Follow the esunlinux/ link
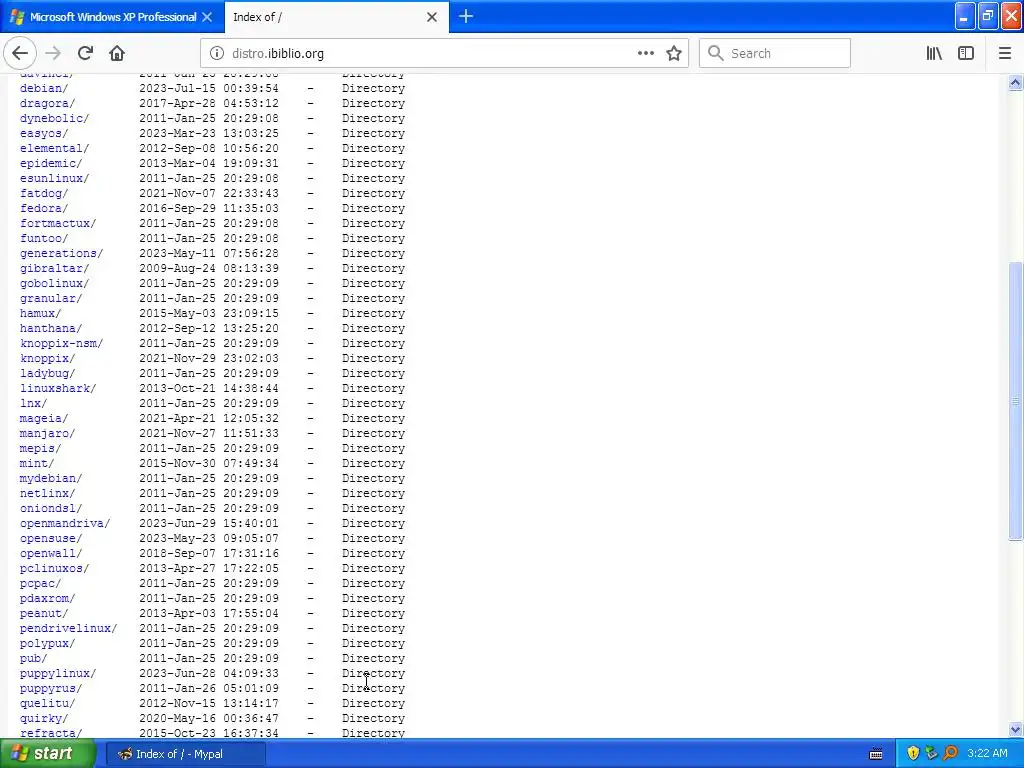This screenshot has width=1024, height=768. point(54,178)
